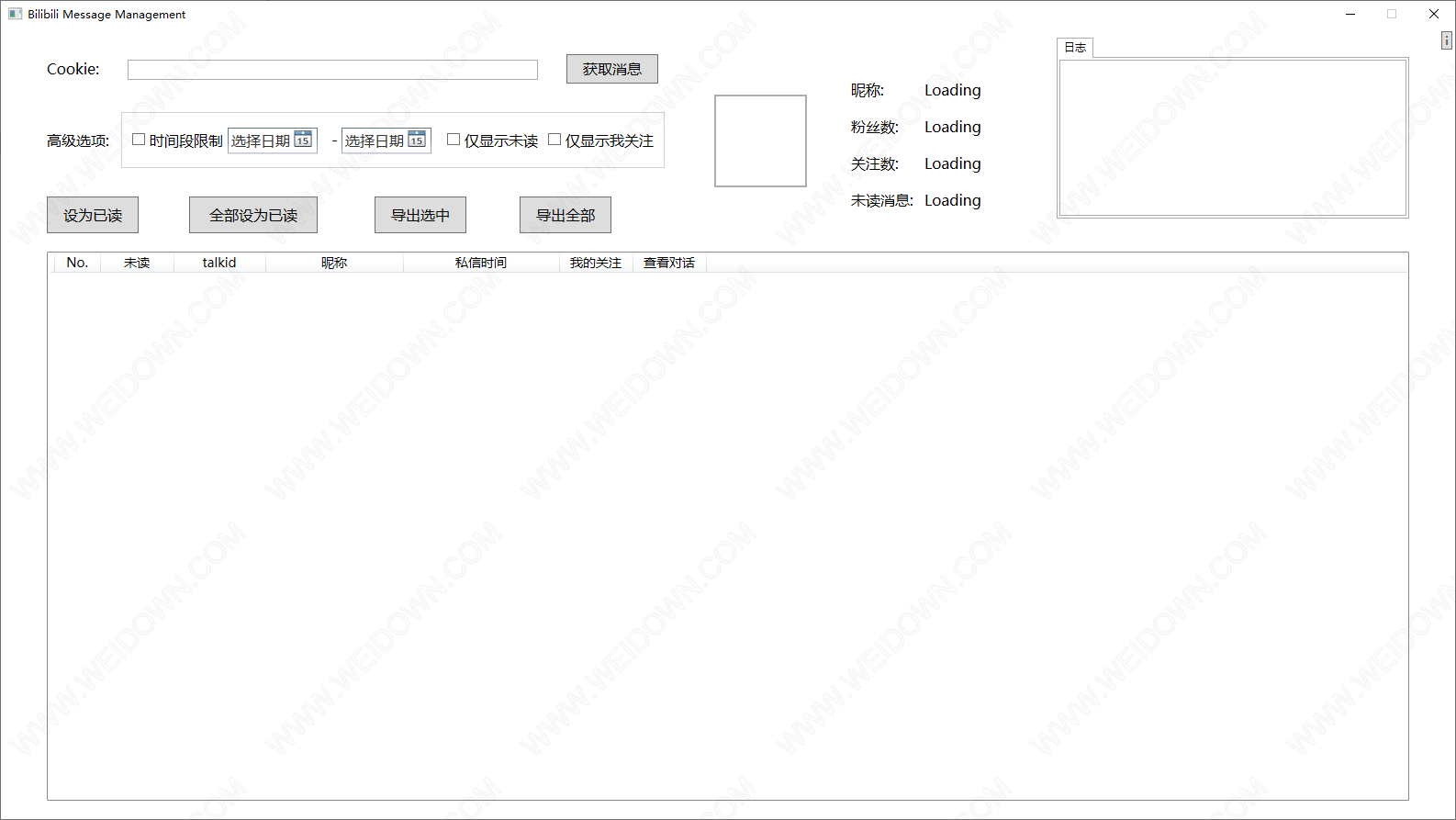The width and height of the screenshot is (1456, 820).
Task: Toggle the 仅显示我关注 checkbox
Action: 554,140
